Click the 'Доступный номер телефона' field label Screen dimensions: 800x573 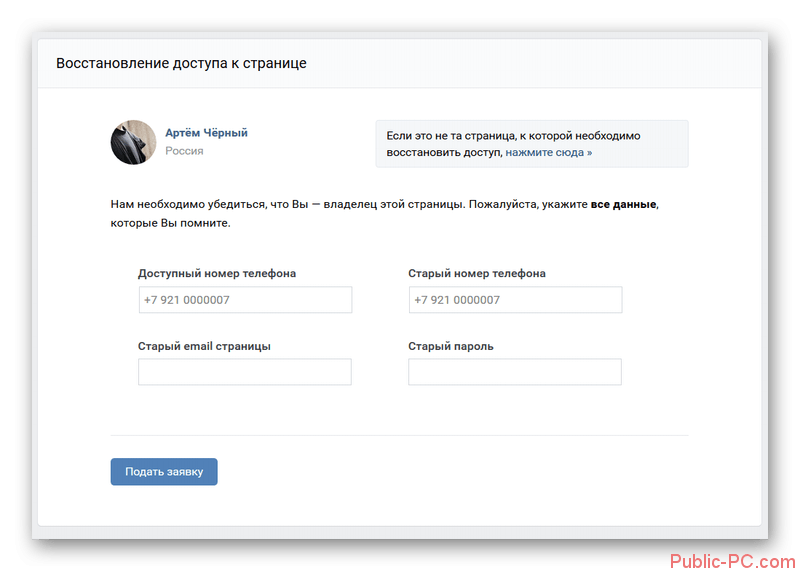tap(217, 273)
